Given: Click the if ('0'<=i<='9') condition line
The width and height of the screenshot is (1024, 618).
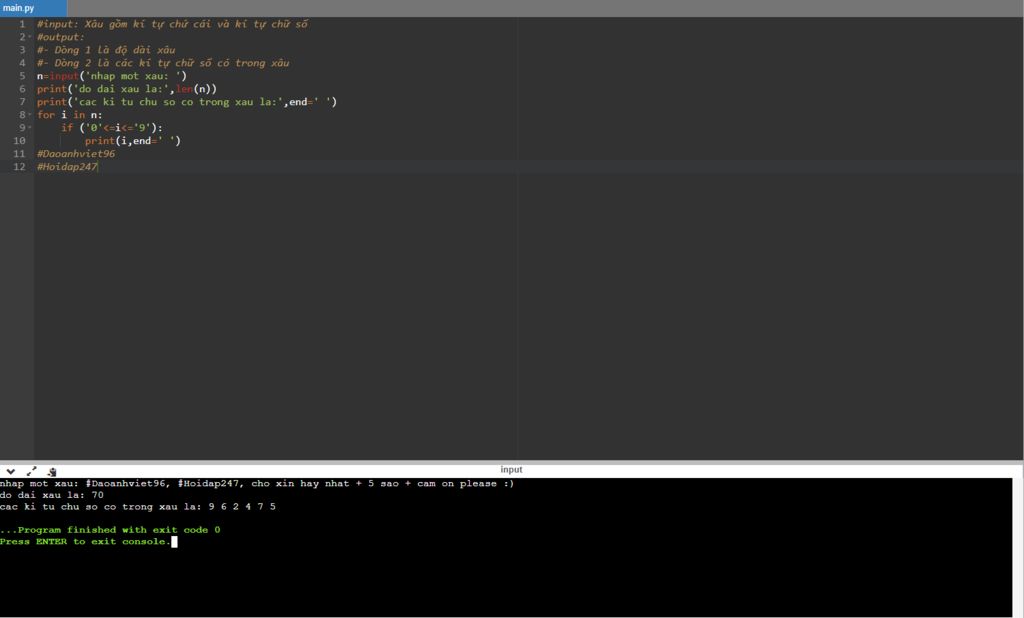Looking at the screenshot, I should click(112, 128).
